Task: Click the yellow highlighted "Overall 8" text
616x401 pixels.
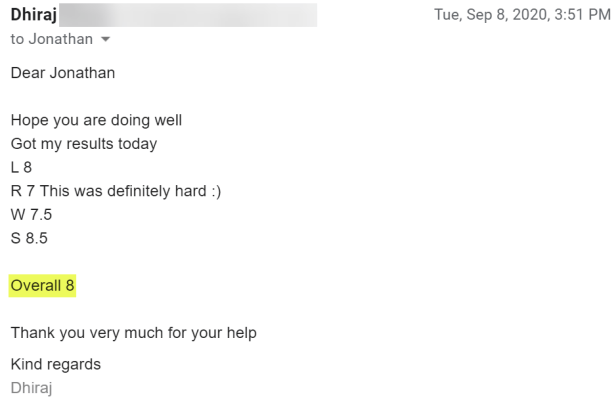Action: point(43,286)
